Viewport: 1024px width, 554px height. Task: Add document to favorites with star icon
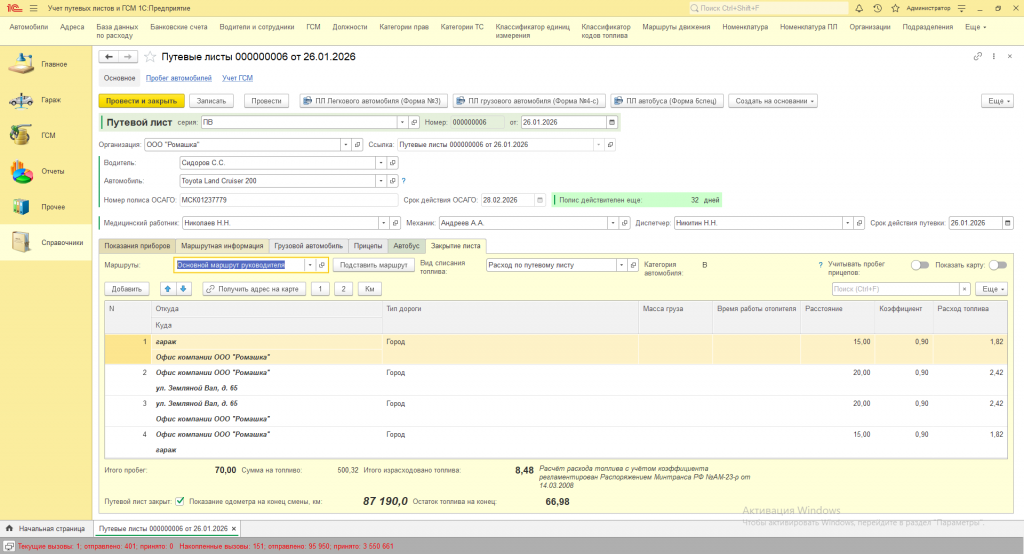pos(151,57)
